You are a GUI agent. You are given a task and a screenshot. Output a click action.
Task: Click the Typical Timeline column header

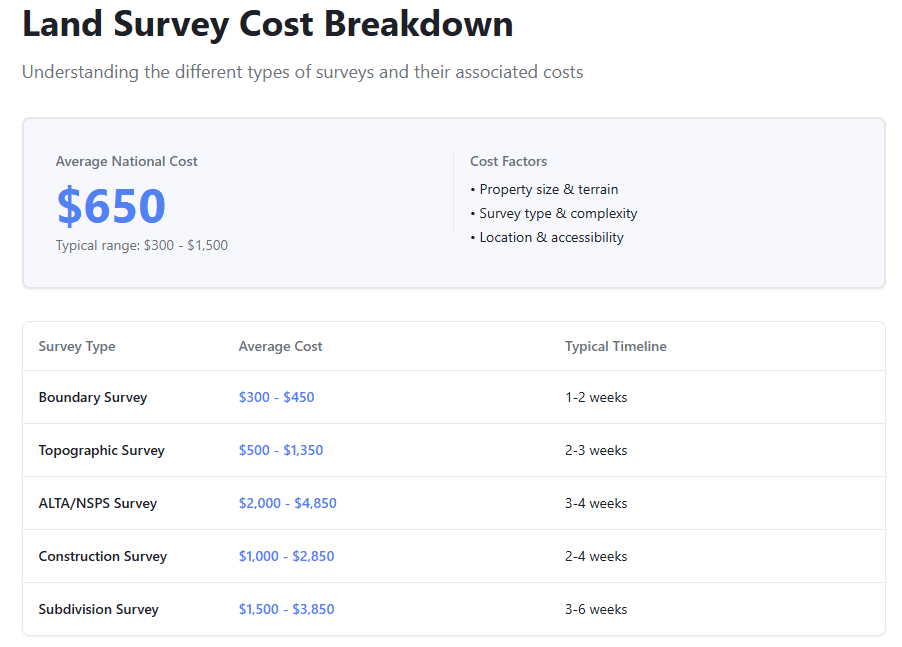tap(615, 346)
